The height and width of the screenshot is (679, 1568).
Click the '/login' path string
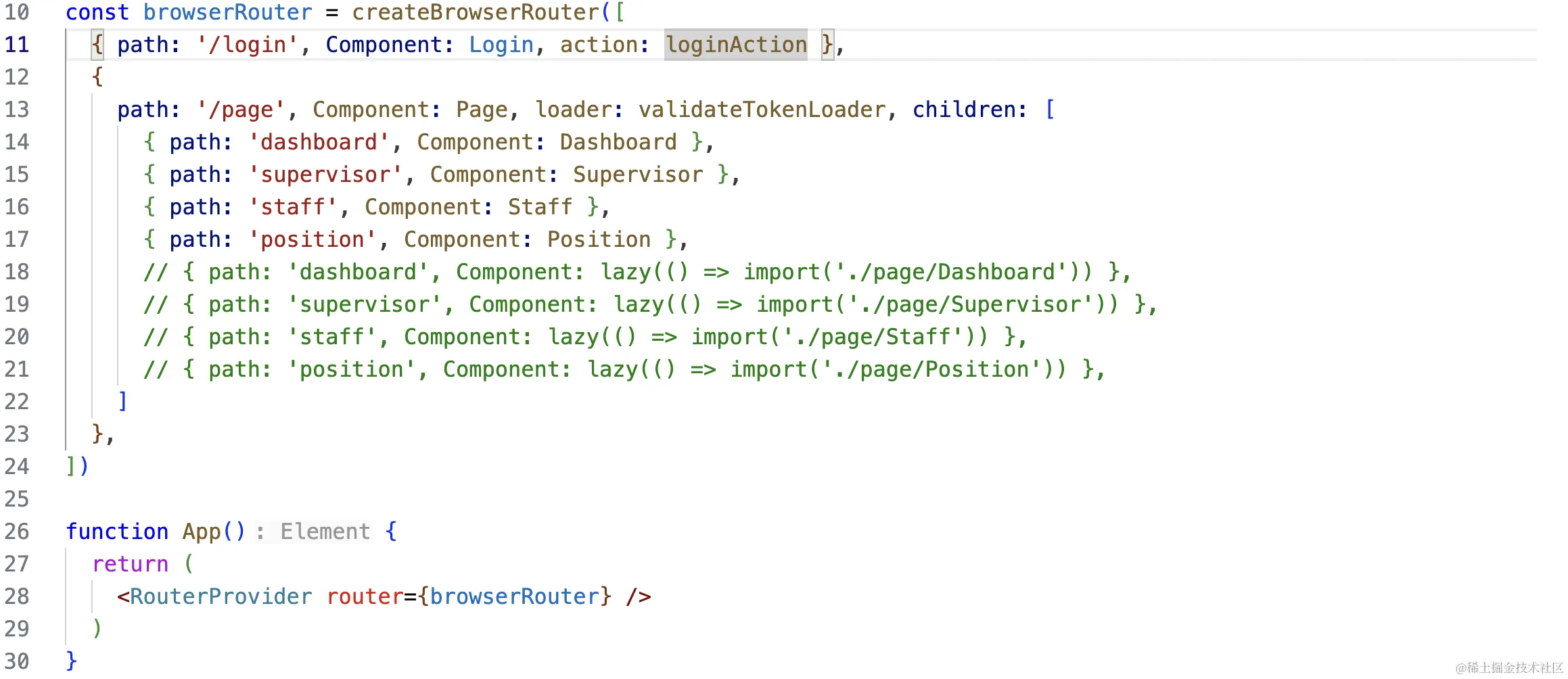coord(248,45)
